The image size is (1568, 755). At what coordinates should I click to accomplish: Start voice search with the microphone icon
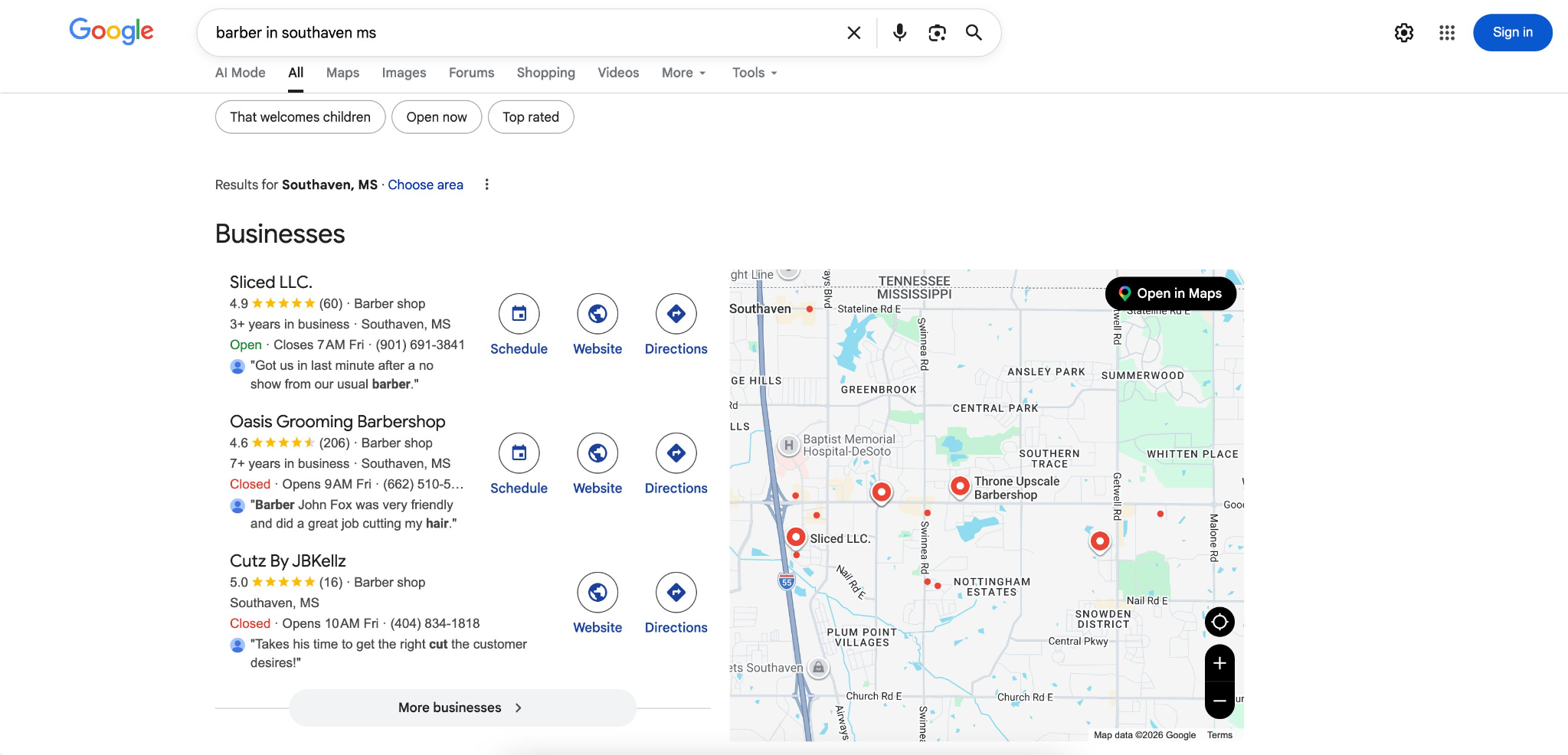pyautogui.click(x=899, y=33)
